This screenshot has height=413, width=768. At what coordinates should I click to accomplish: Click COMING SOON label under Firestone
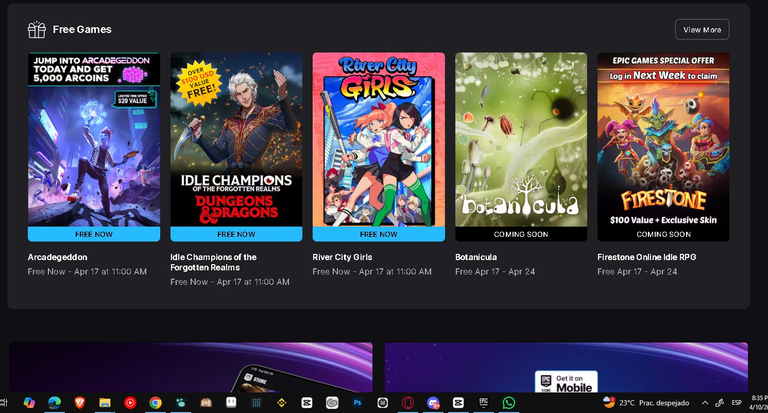[663, 234]
